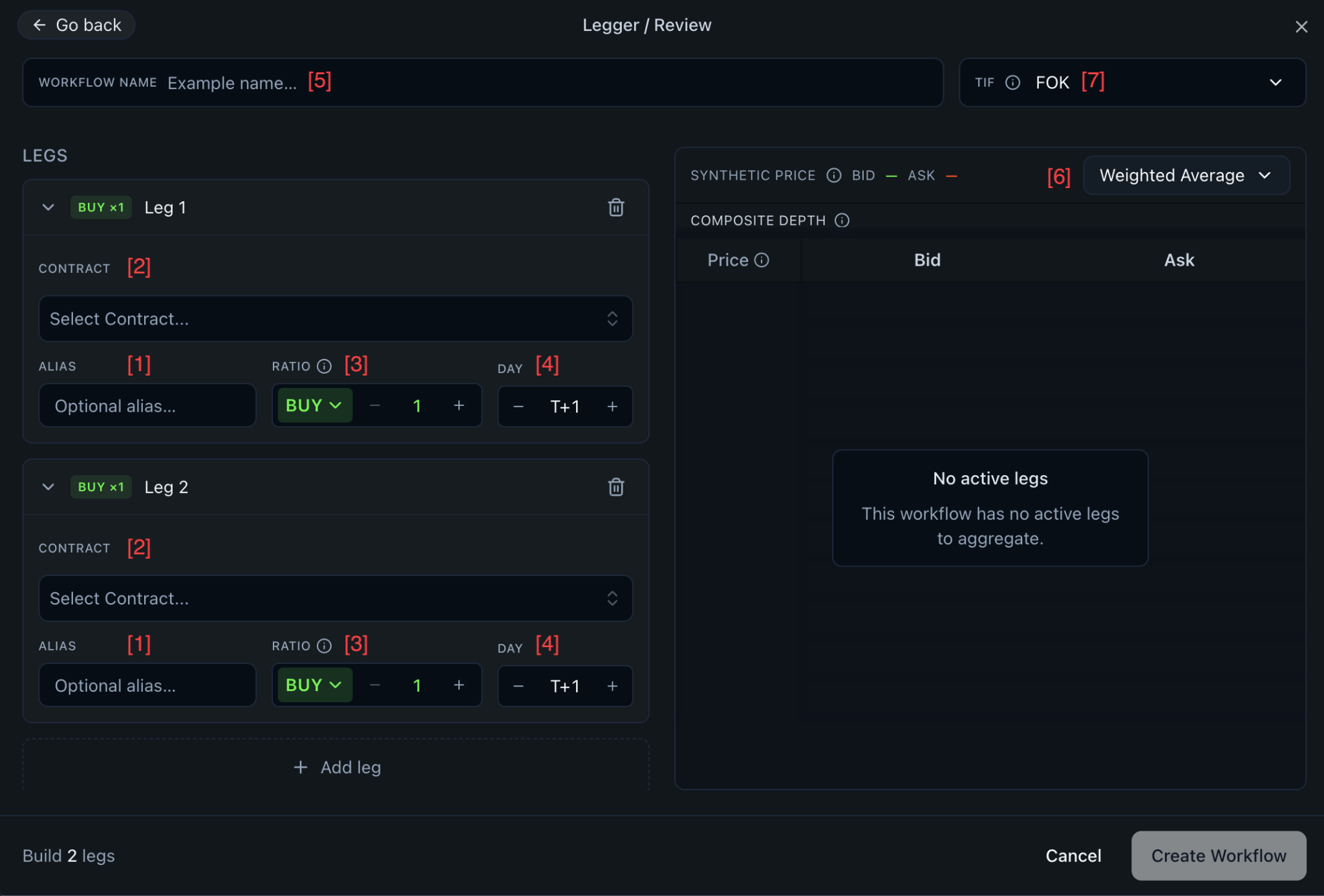The height and width of the screenshot is (896, 1324).
Task: Open Leg 1 Ratio info icon
Action: 324,367
